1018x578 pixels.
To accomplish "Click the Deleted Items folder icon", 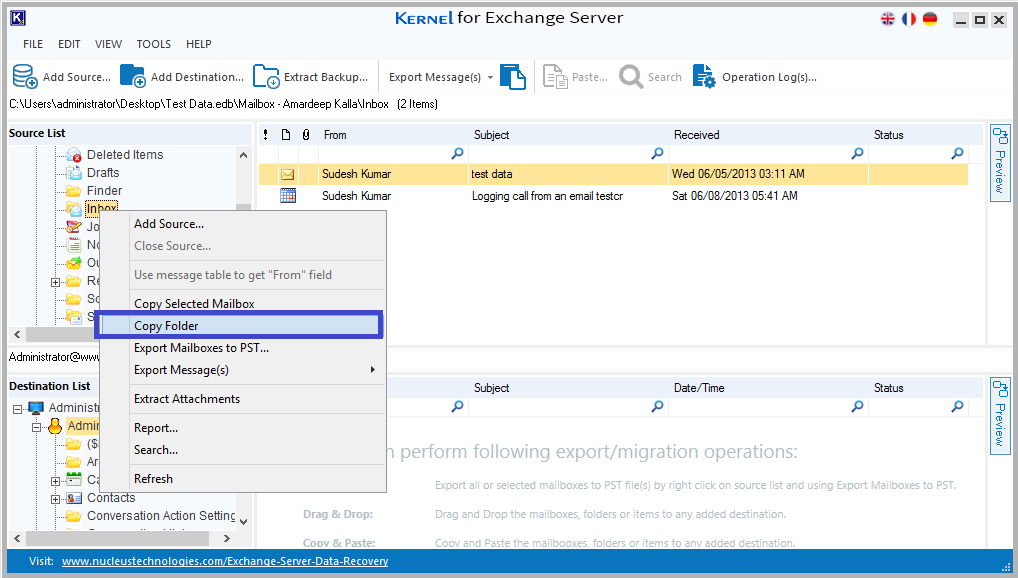I will [x=74, y=155].
